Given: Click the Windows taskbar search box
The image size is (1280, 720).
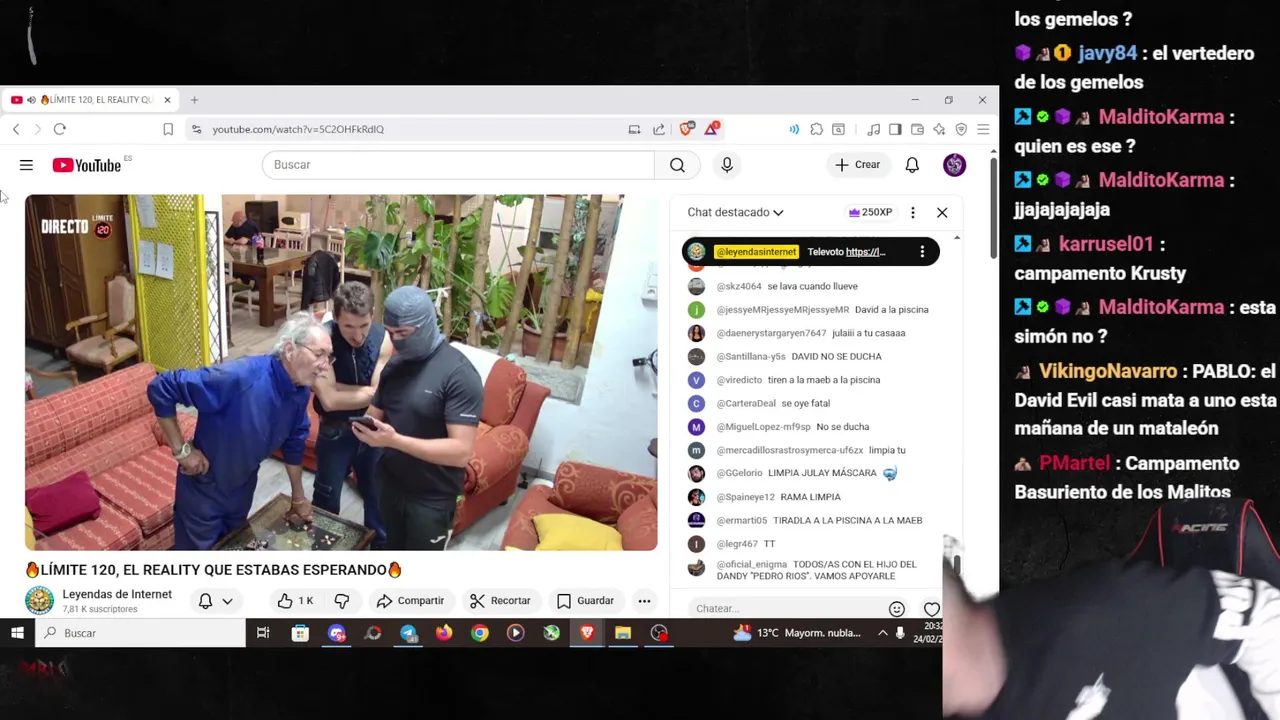Looking at the screenshot, I should point(140,633).
